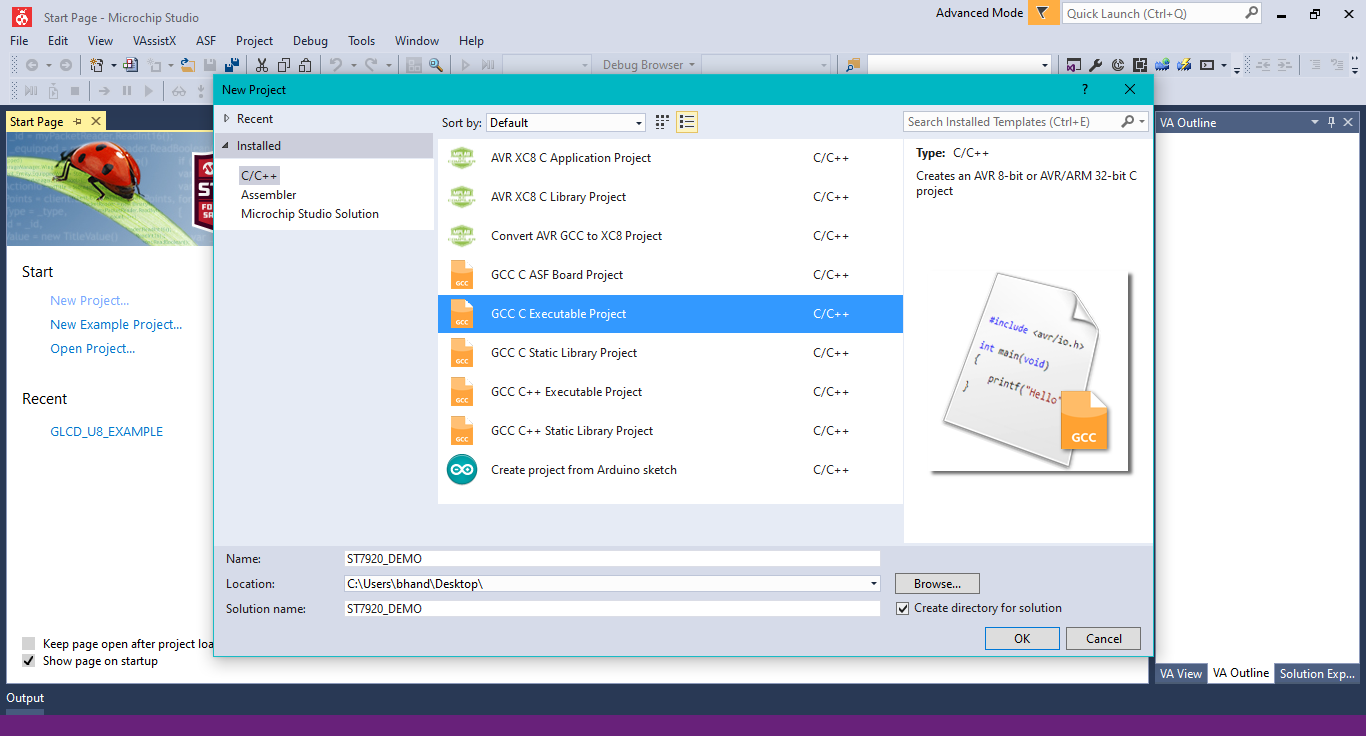Click the Save All toolbar icon
This screenshot has width=1366, height=736.
click(231, 65)
